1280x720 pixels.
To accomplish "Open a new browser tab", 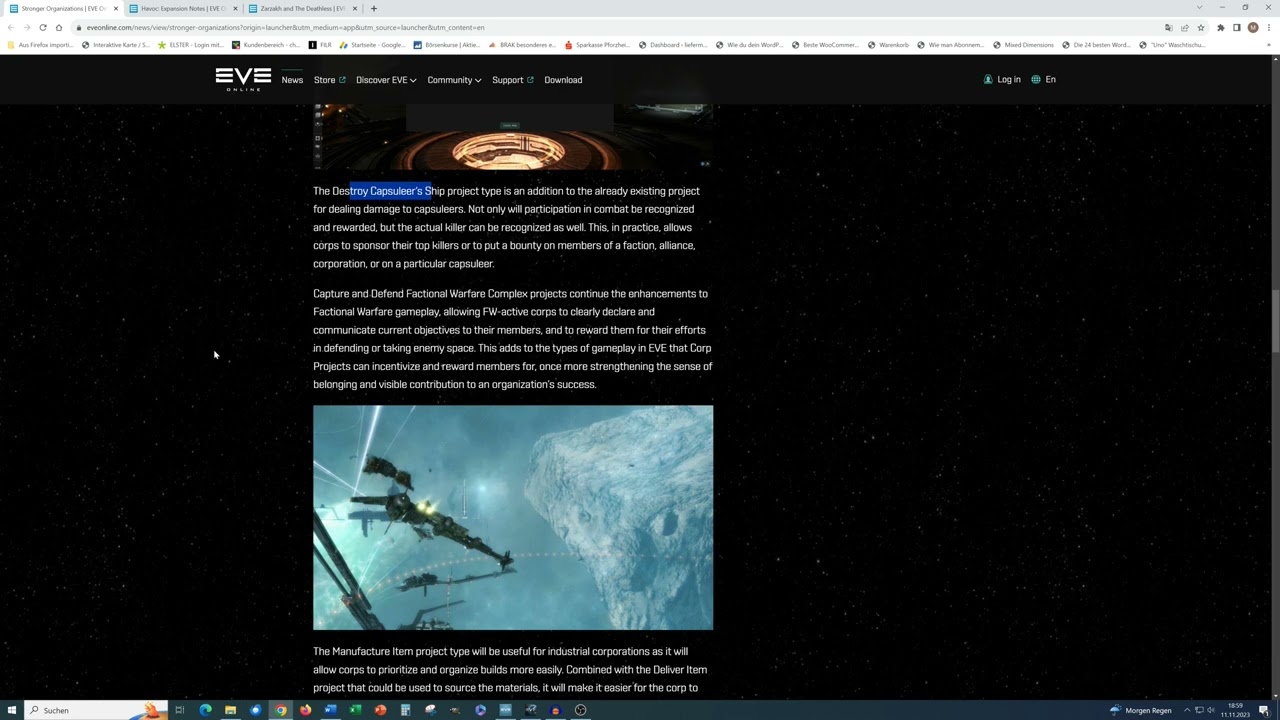I will pyautogui.click(x=374, y=8).
